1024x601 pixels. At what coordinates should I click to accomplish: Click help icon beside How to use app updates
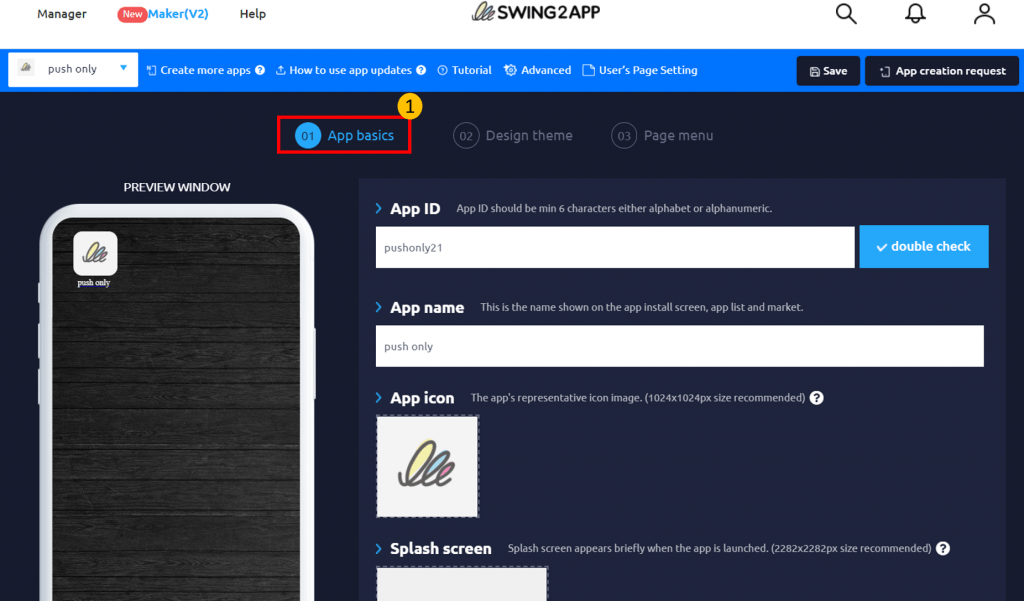[x=421, y=70]
